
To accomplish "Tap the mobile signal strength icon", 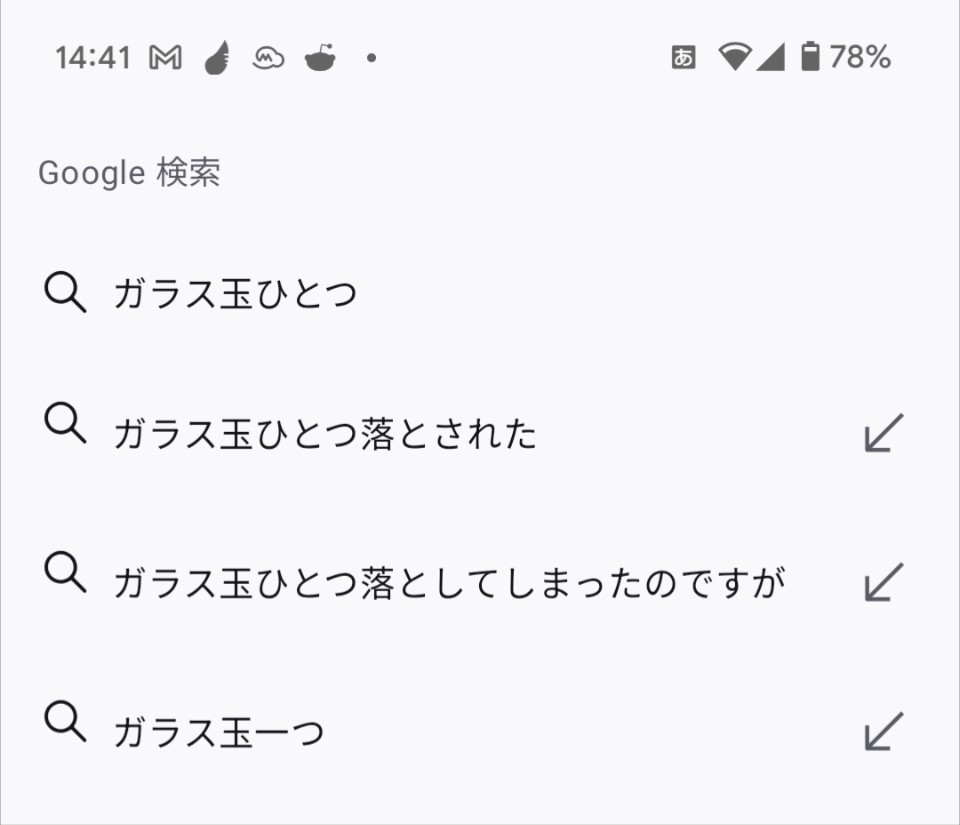I will pyautogui.click(x=771, y=58).
